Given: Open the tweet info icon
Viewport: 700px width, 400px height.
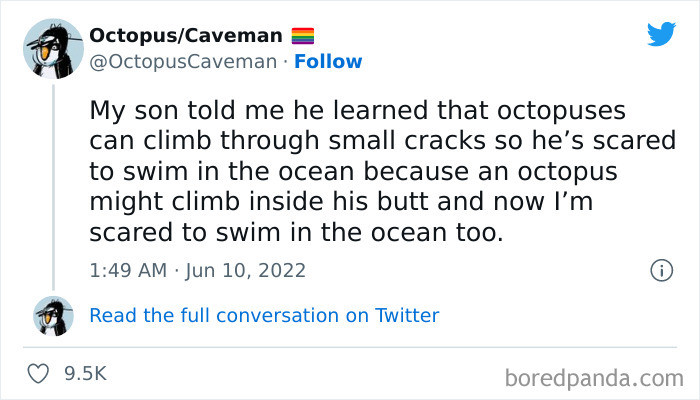Looking at the screenshot, I should click(x=660, y=270).
